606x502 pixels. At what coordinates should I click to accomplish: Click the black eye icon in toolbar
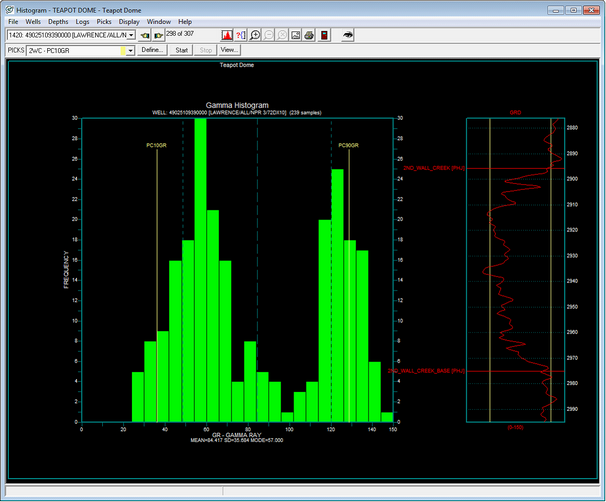point(348,35)
